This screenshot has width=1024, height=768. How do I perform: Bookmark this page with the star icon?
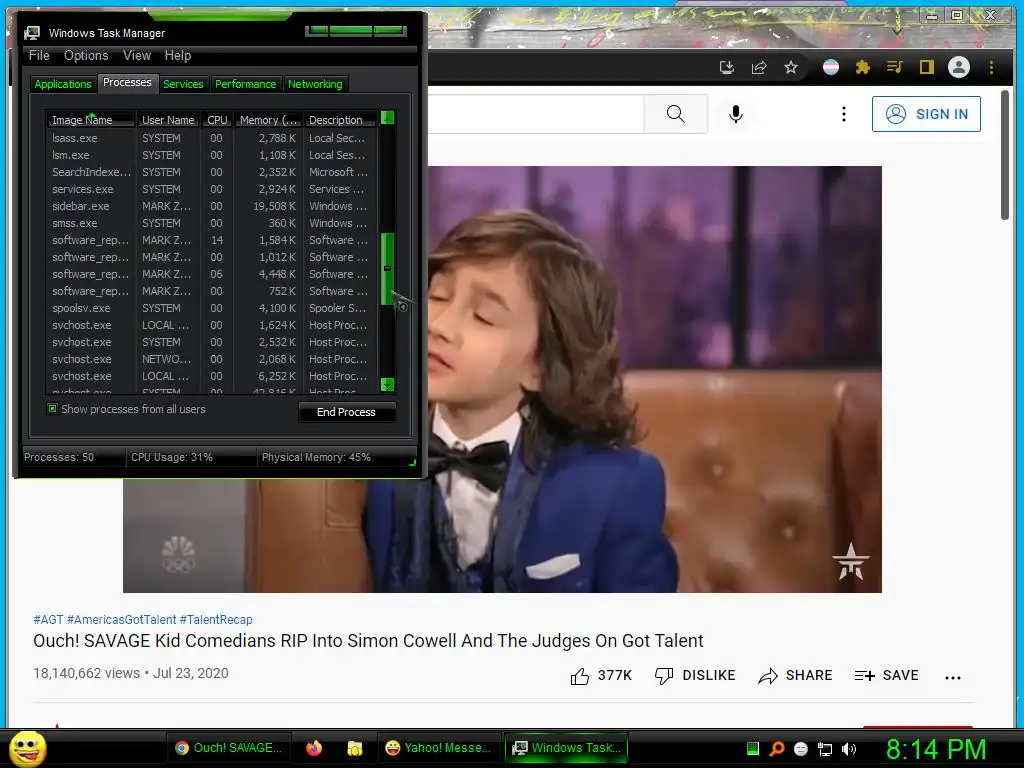coord(791,67)
